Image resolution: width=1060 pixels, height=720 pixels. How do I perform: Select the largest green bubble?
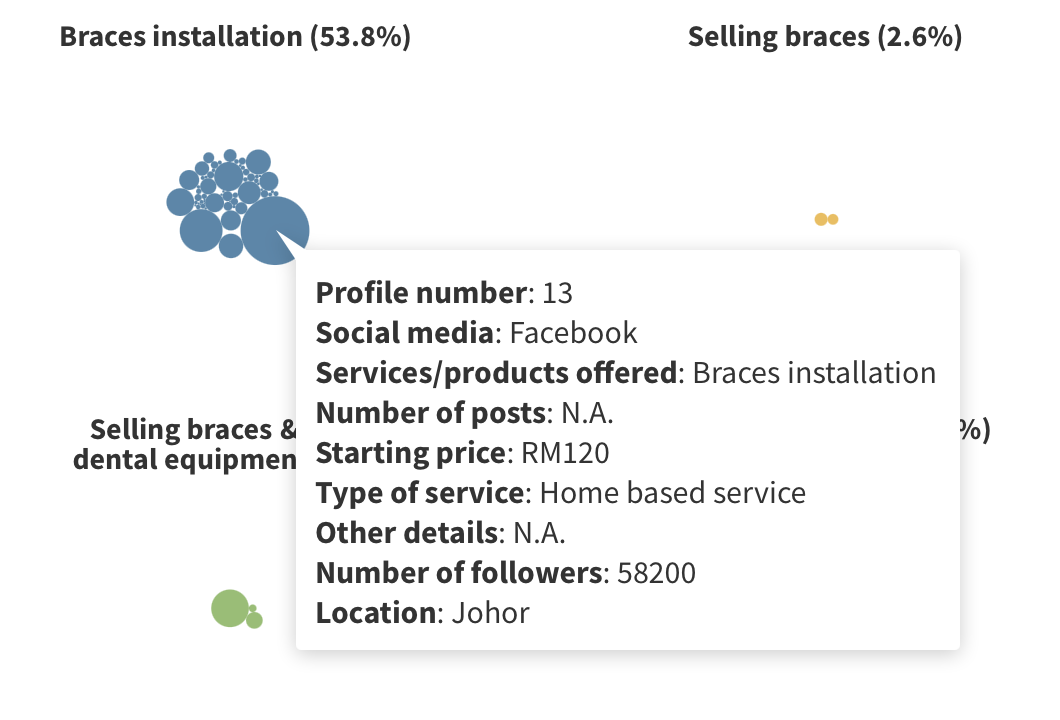[230, 608]
